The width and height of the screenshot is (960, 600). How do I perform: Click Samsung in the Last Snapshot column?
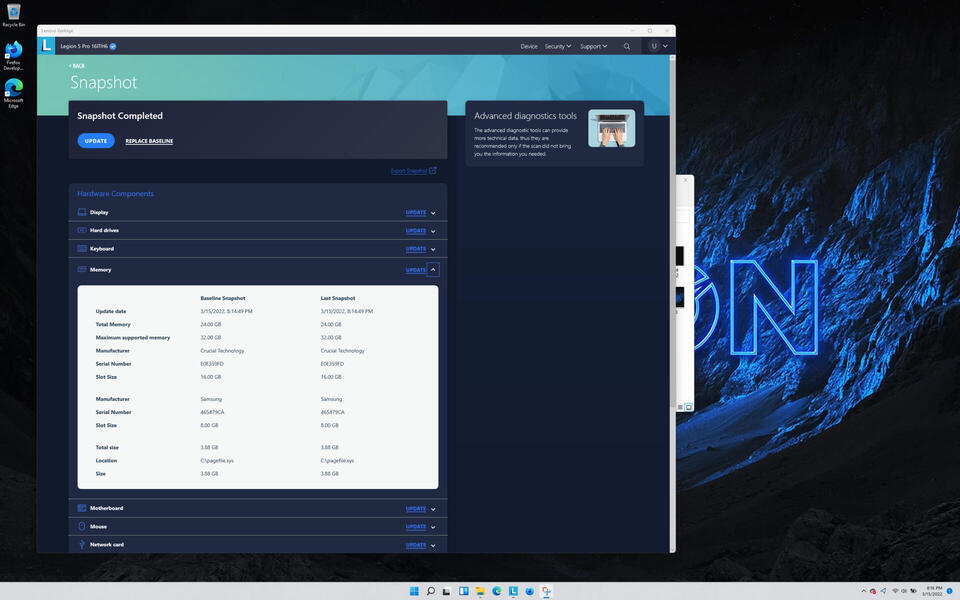click(x=331, y=399)
